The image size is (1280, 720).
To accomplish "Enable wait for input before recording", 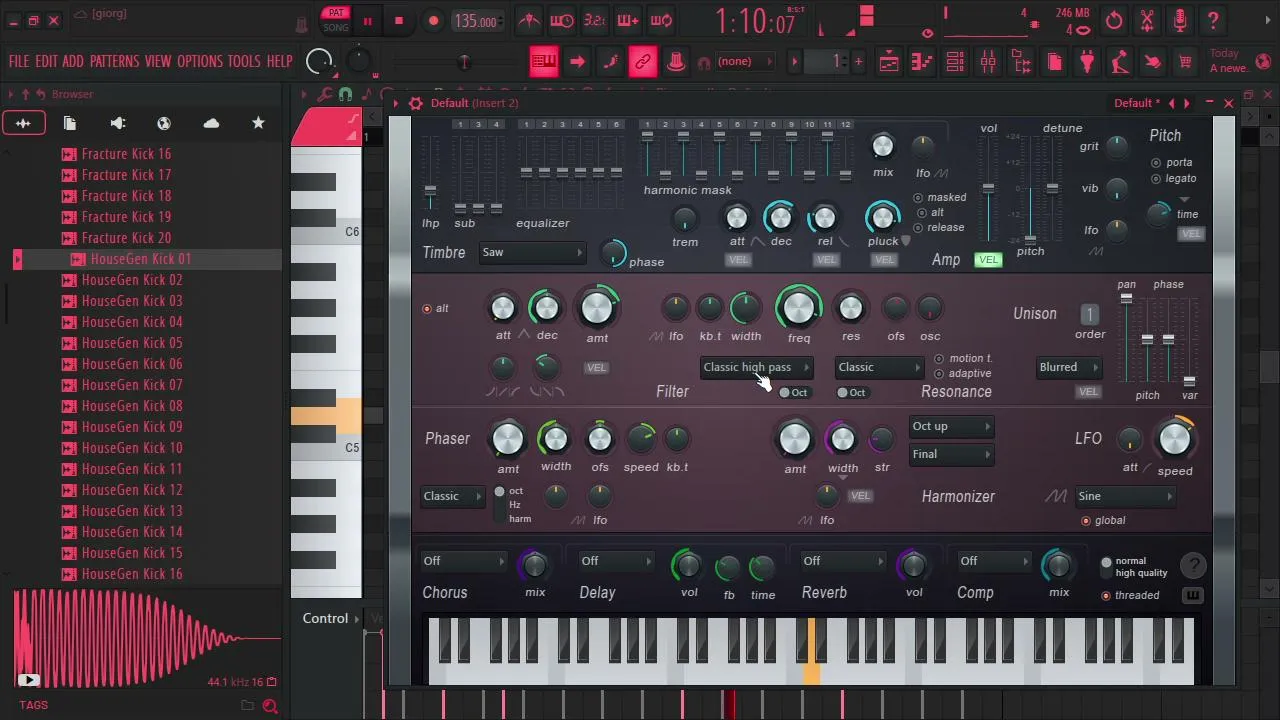I will pos(562,20).
